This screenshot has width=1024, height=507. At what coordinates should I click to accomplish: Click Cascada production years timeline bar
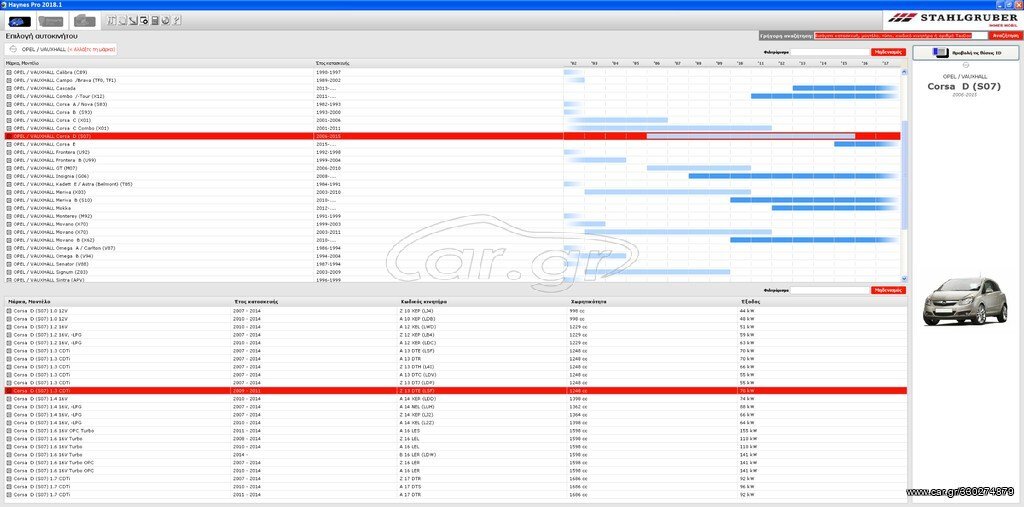845,88
